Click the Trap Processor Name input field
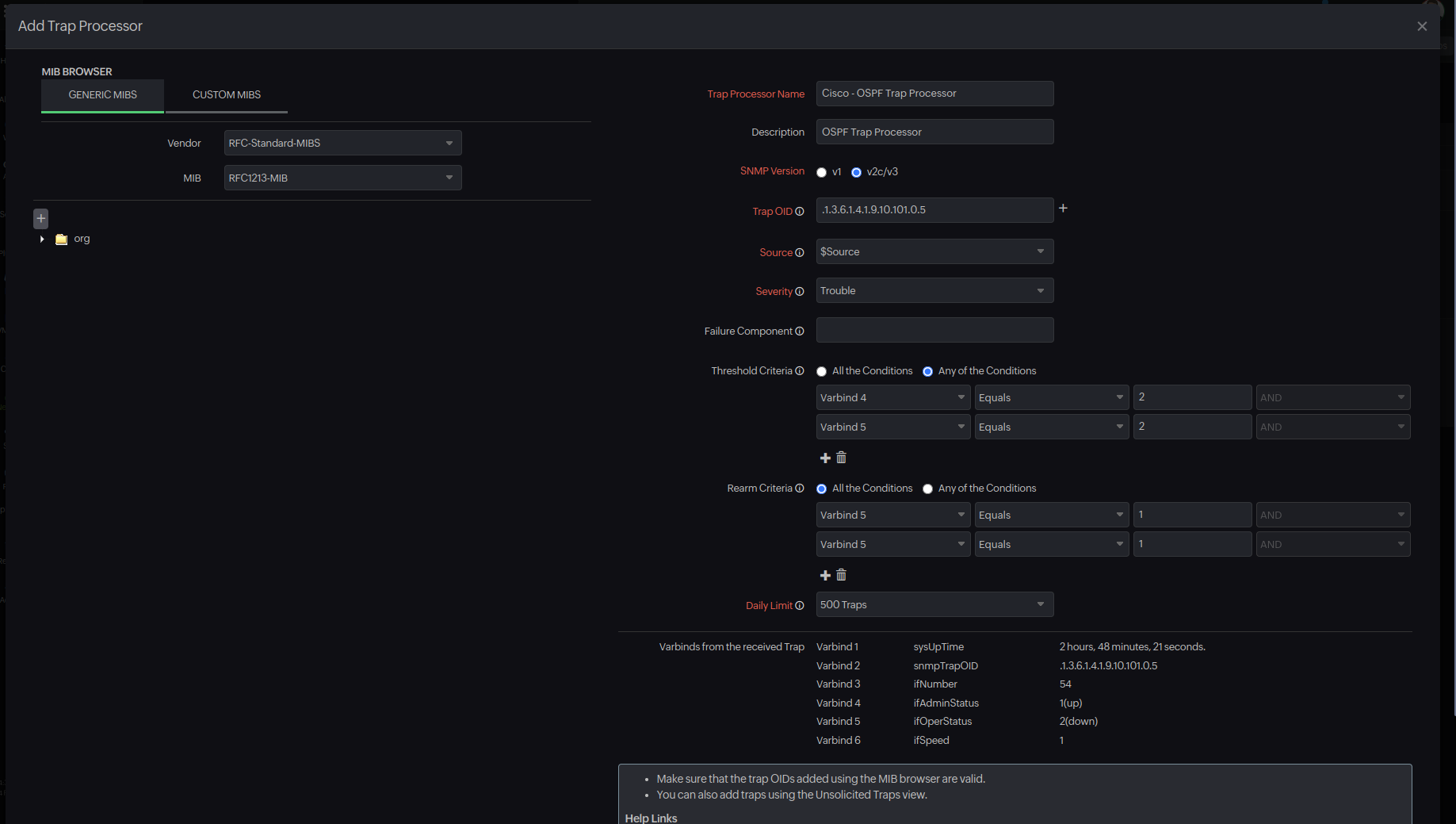The height and width of the screenshot is (824, 1456). pos(934,94)
